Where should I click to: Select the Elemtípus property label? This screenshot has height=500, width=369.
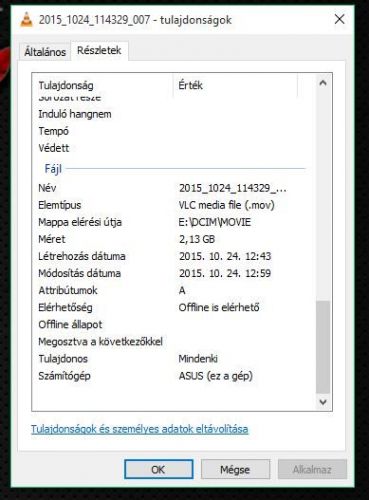point(60,205)
